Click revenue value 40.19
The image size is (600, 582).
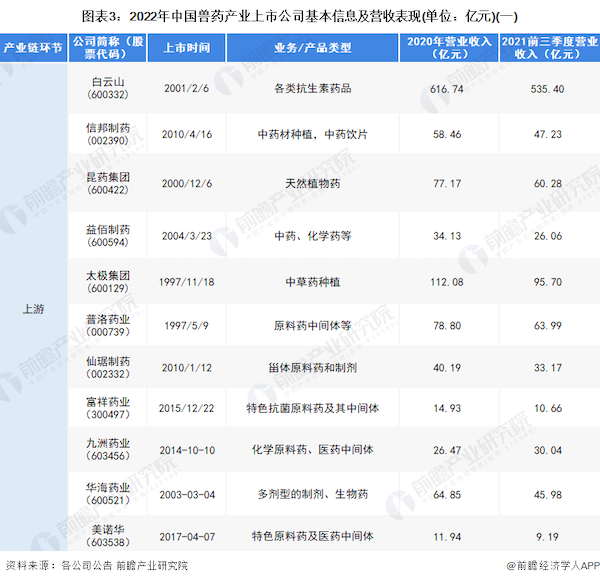point(447,368)
